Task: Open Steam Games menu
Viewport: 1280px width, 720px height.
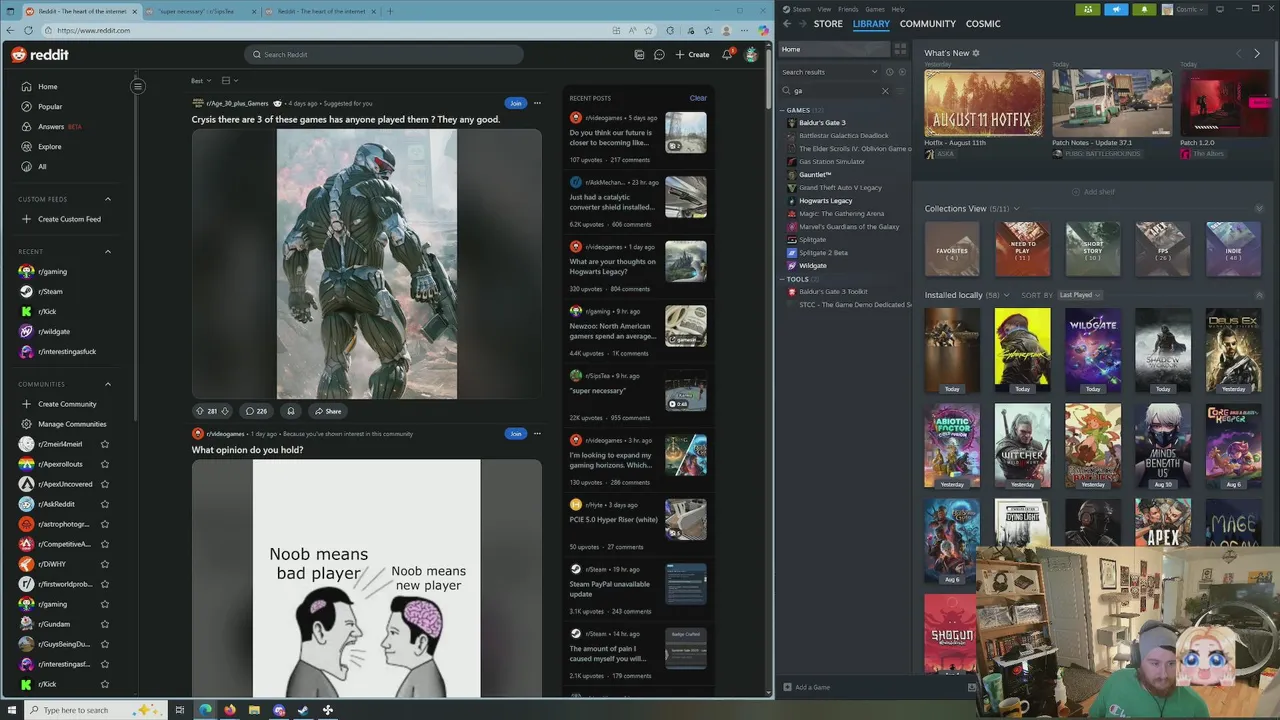Action: click(875, 9)
